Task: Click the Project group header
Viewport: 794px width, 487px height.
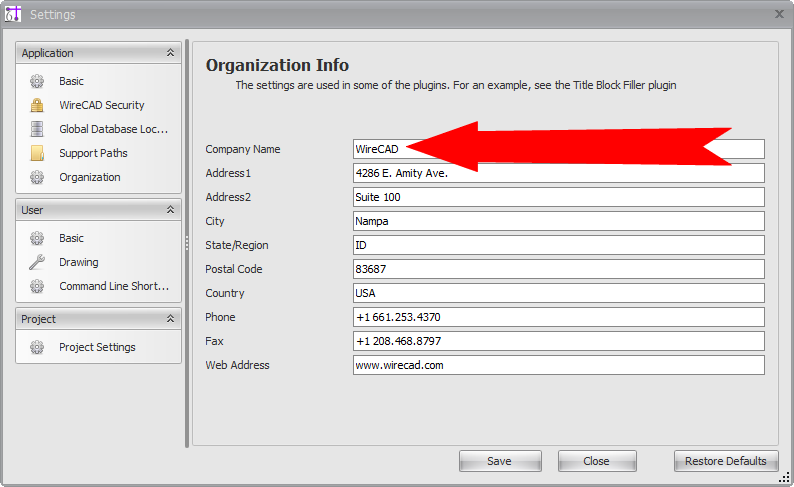Action: click(x=98, y=318)
